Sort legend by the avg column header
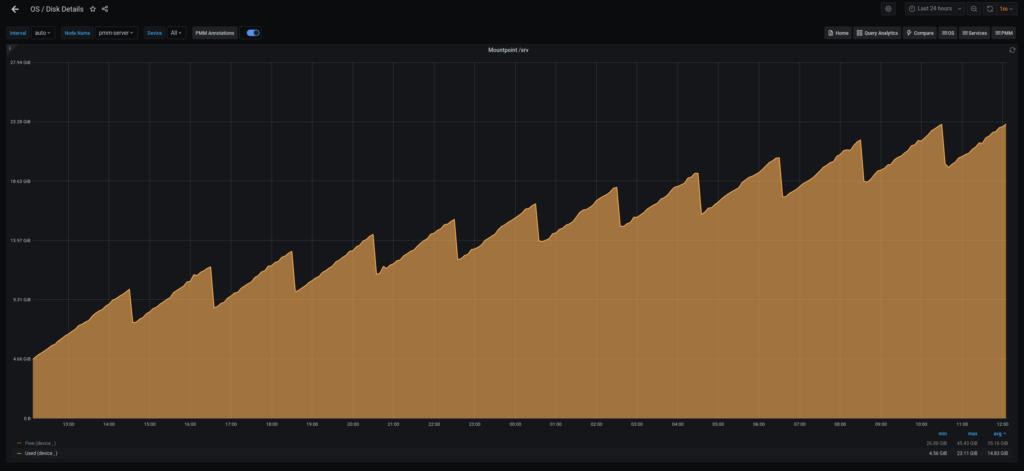 [x=998, y=433]
